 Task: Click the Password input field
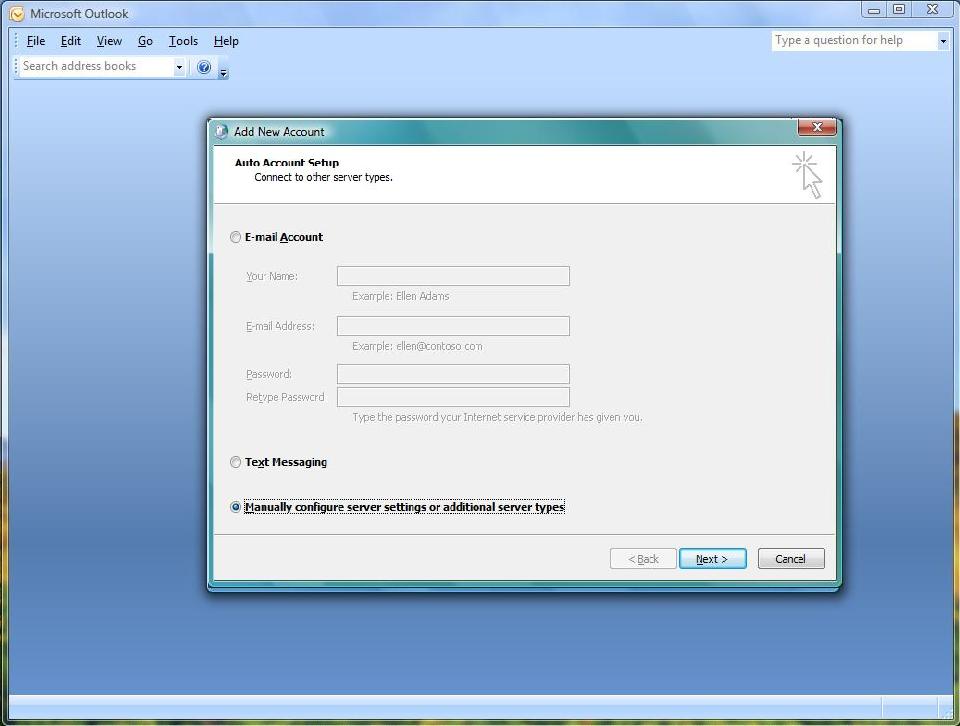[453, 374]
